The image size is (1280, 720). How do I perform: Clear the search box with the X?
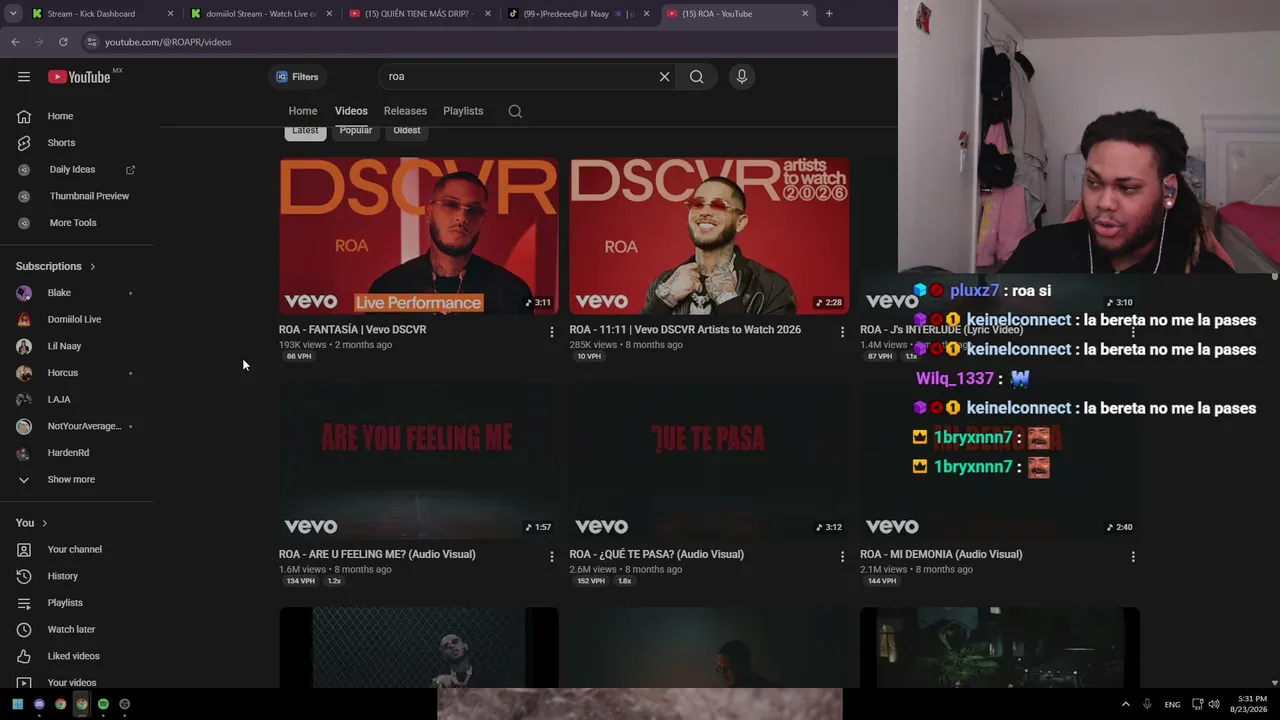pos(664,77)
